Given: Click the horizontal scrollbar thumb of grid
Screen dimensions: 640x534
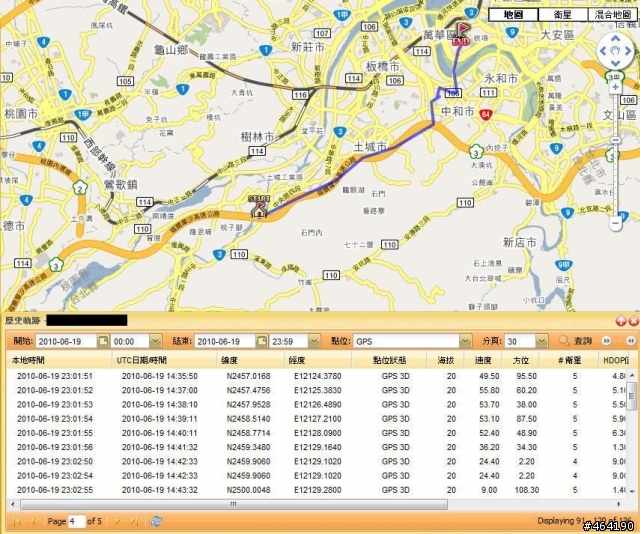Looking at the screenshot, I should (234, 505).
